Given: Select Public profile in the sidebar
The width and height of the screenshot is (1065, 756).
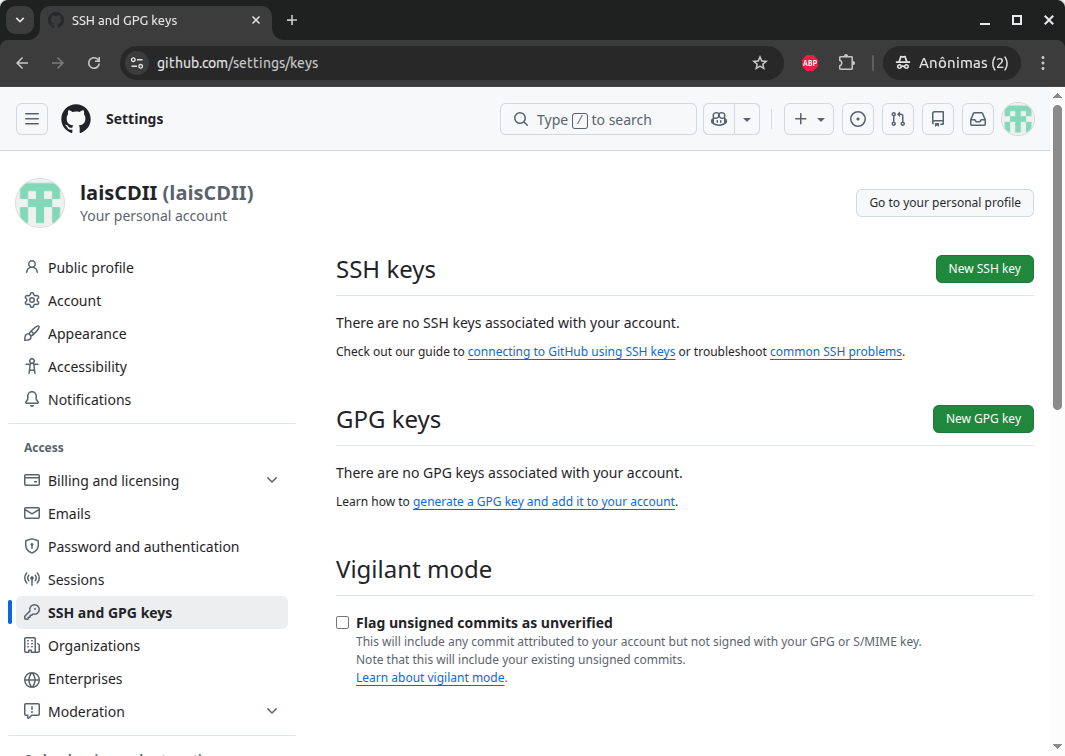Looking at the screenshot, I should click(x=90, y=268).
